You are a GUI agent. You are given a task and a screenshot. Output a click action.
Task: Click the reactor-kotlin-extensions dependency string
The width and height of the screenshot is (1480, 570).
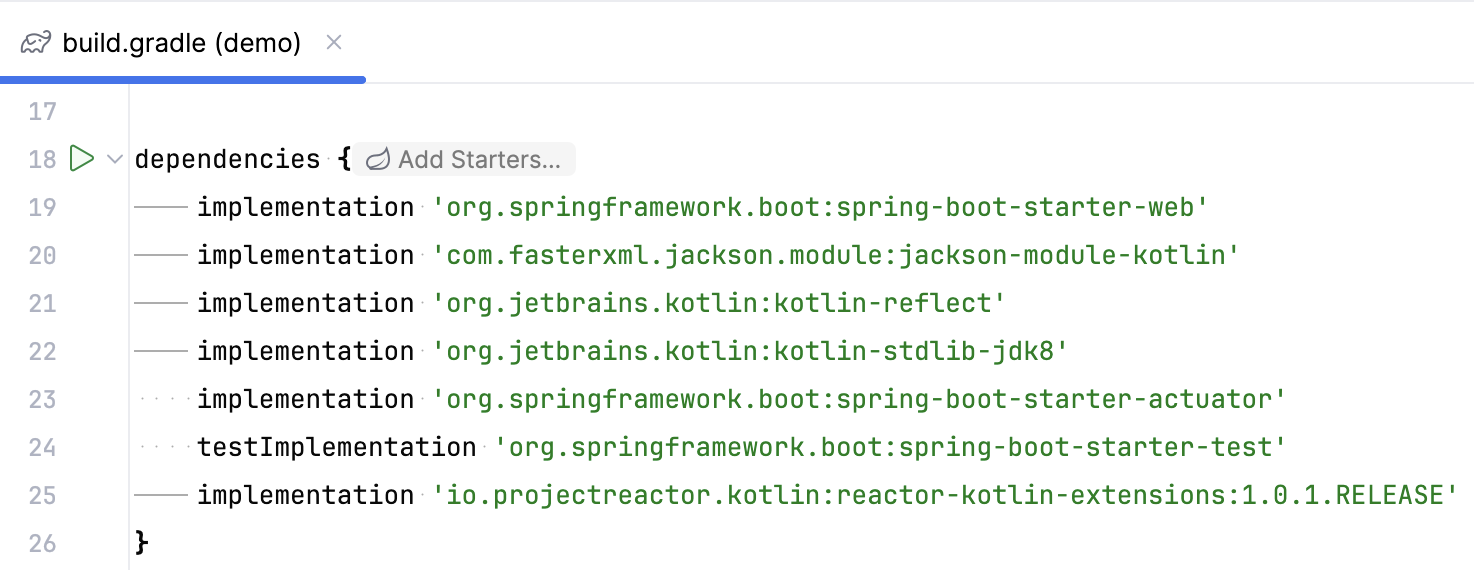click(938, 495)
